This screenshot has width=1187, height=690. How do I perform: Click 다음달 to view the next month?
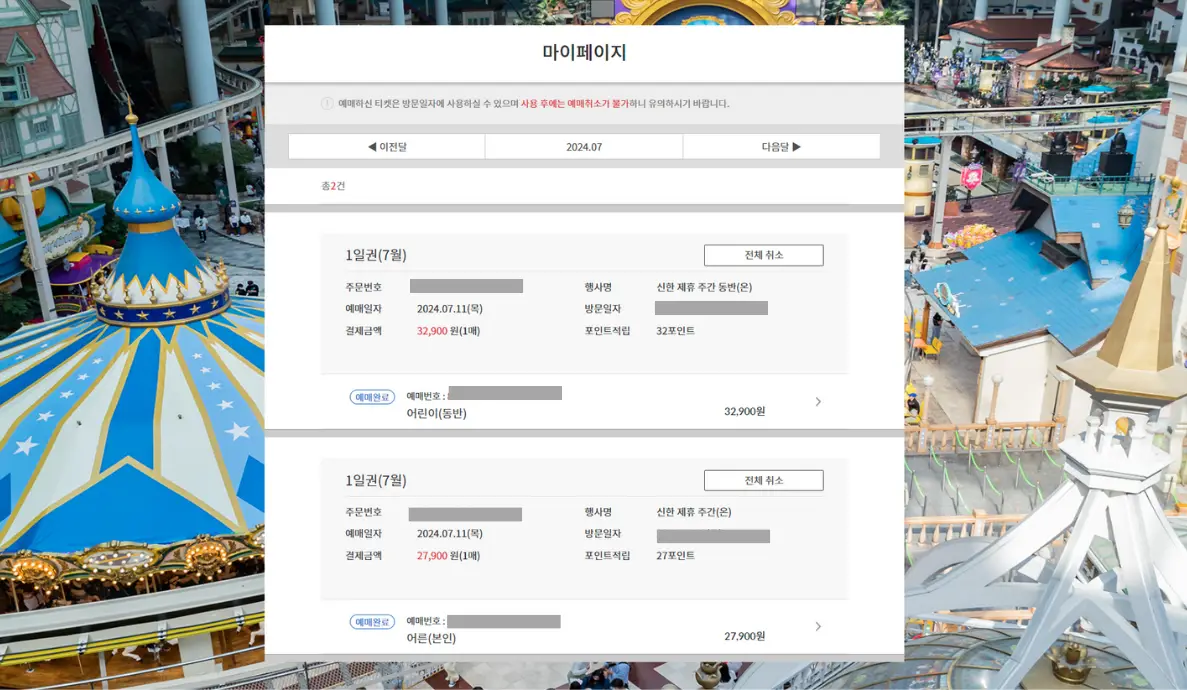[781, 145]
